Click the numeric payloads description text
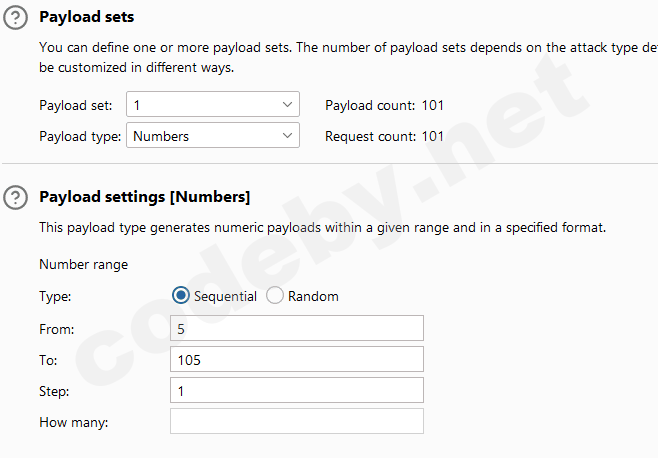 (x=322, y=228)
